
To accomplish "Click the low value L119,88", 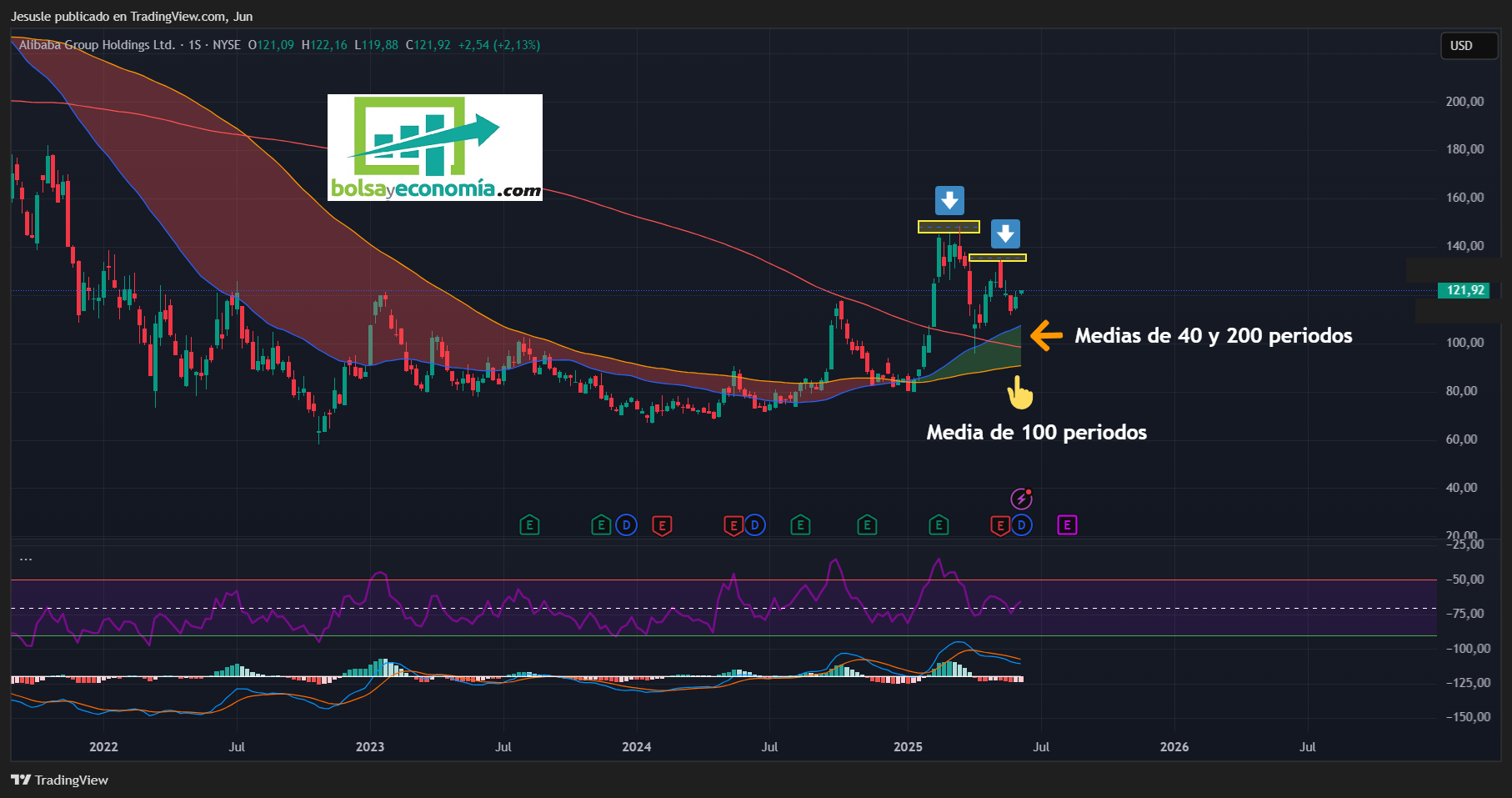I will tap(377, 45).
